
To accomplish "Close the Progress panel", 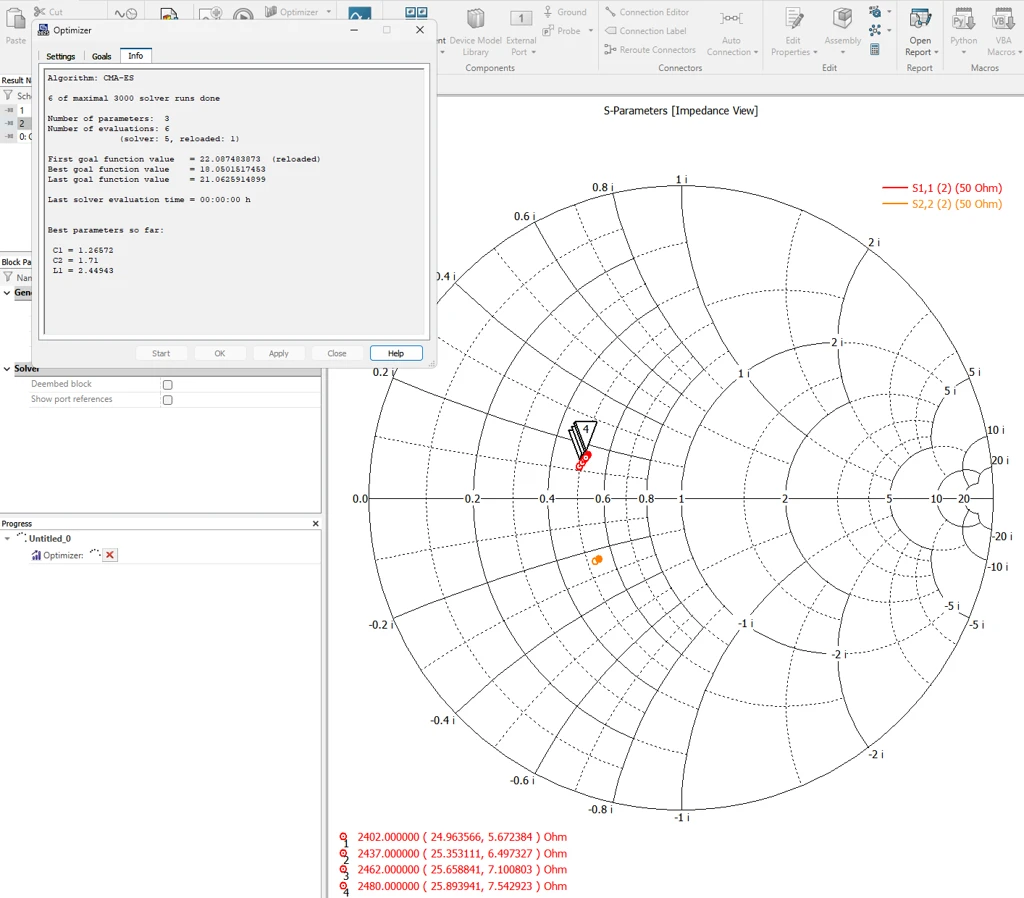I will 315,524.
